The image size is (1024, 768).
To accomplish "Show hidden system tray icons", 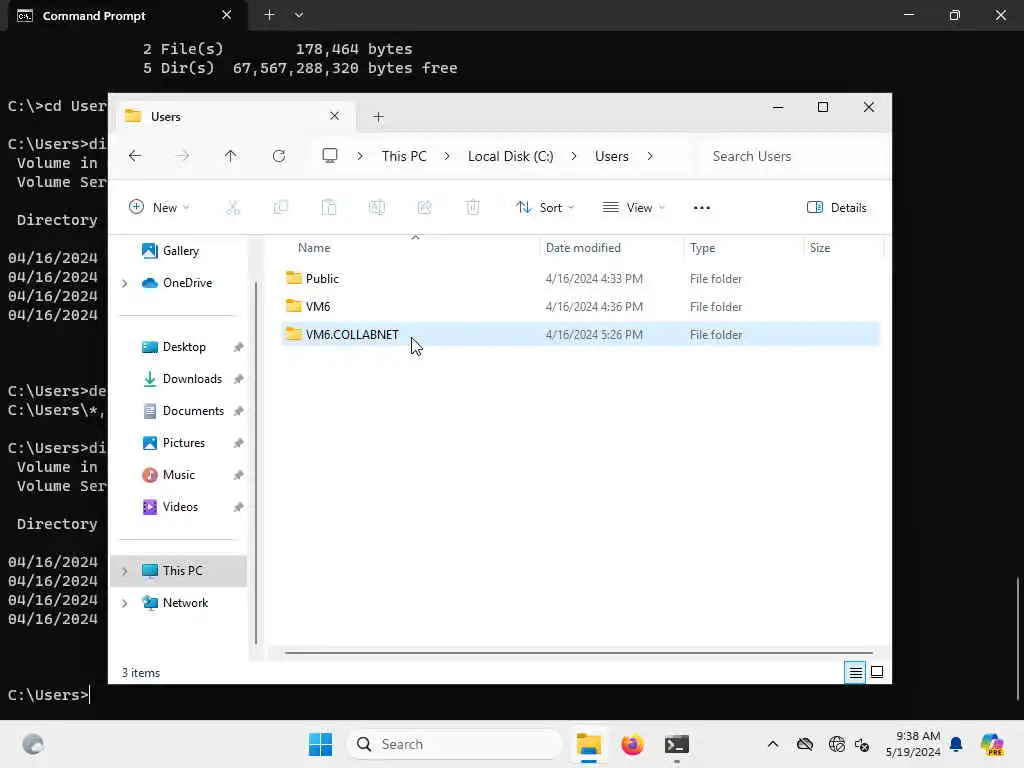I will [773, 744].
